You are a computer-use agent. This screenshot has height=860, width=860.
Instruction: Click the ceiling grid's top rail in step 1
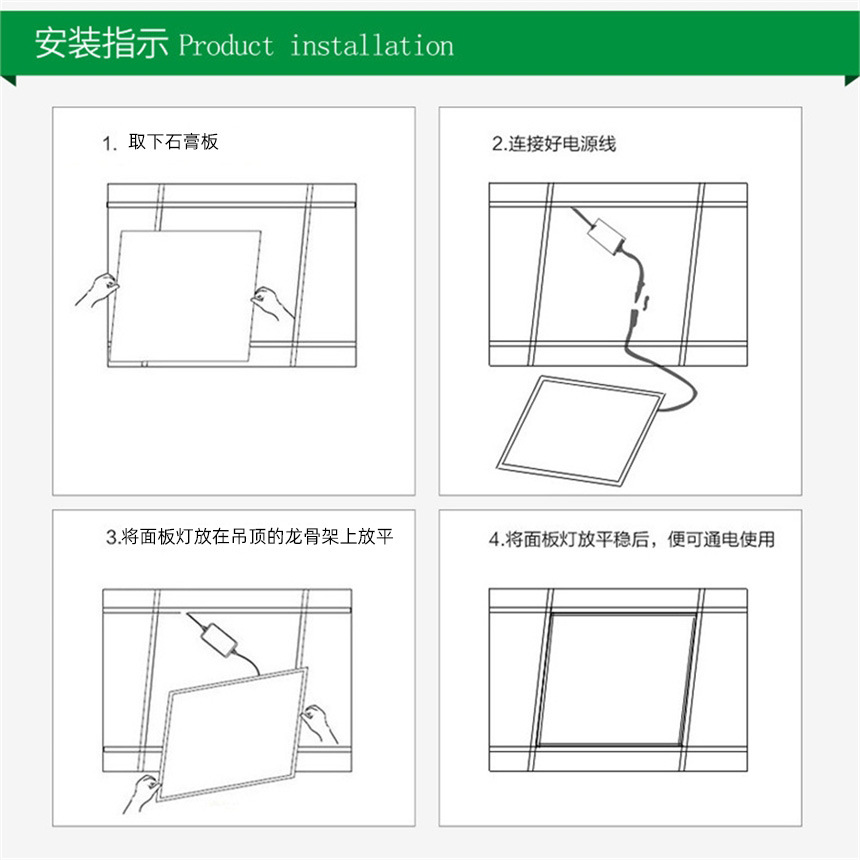pos(231,205)
